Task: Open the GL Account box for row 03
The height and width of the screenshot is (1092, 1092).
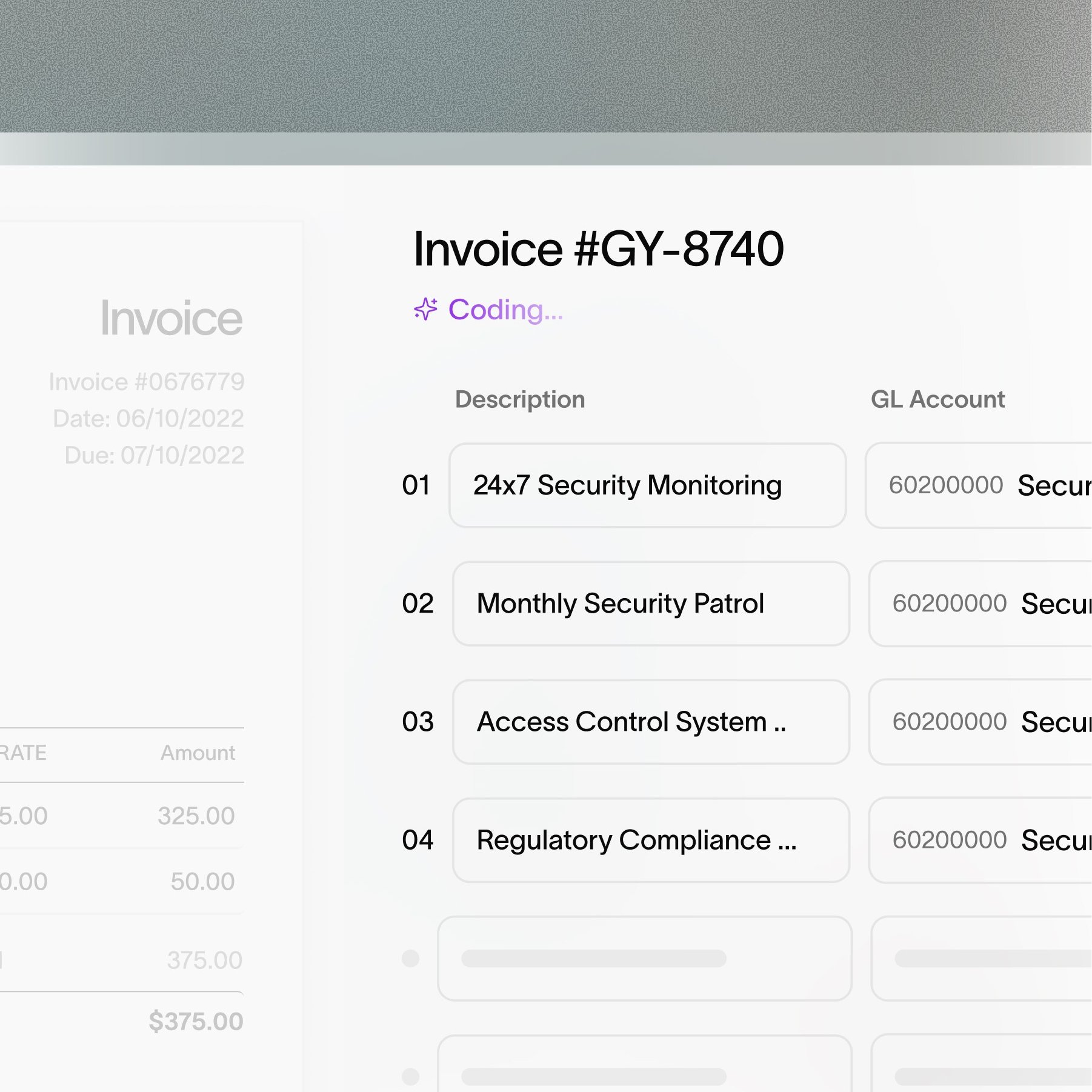Action: pyautogui.click(x=980, y=722)
